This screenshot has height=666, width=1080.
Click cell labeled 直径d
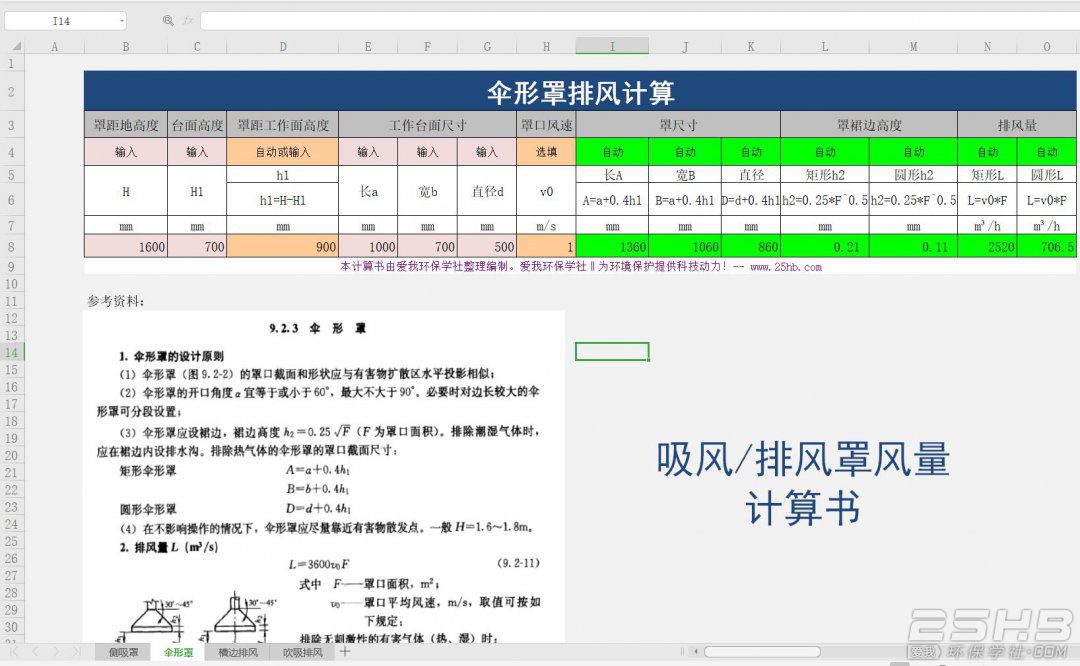[x=487, y=191]
